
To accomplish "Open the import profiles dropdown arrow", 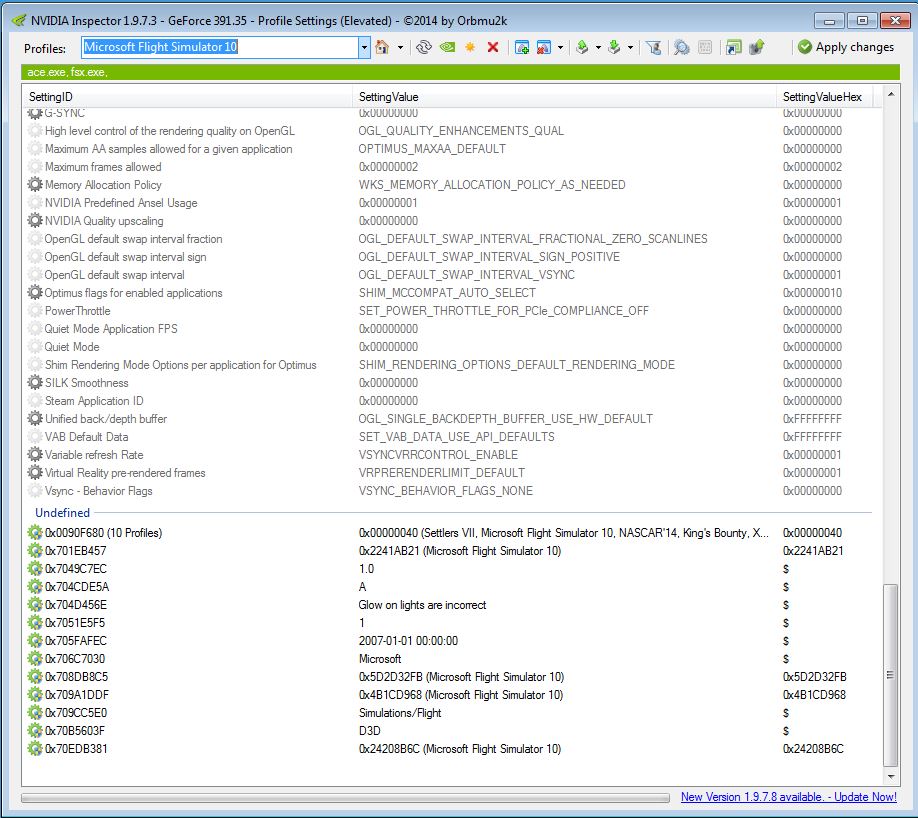I will pyautogui.click(x=631, y=47).
